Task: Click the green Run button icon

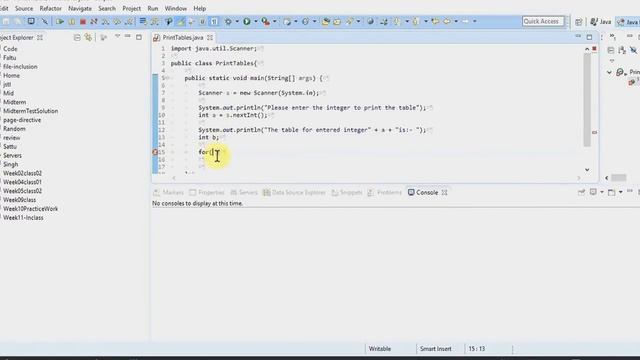Action: tap(247, 21)
